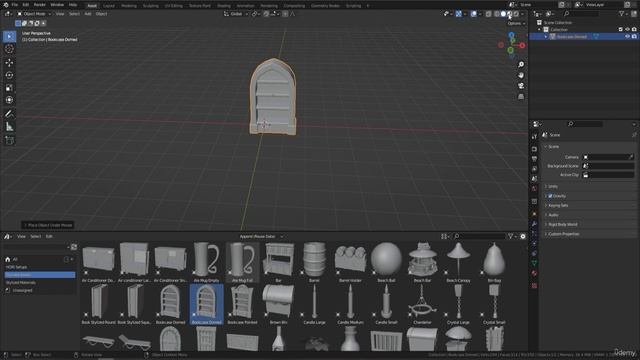
Task: Select the Barrel asset thumbnail
Action: (314, 262)
